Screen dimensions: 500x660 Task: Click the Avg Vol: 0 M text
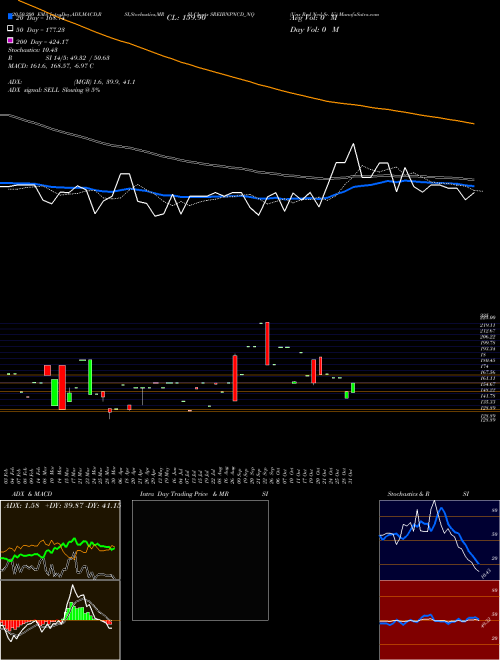(312, 18)
